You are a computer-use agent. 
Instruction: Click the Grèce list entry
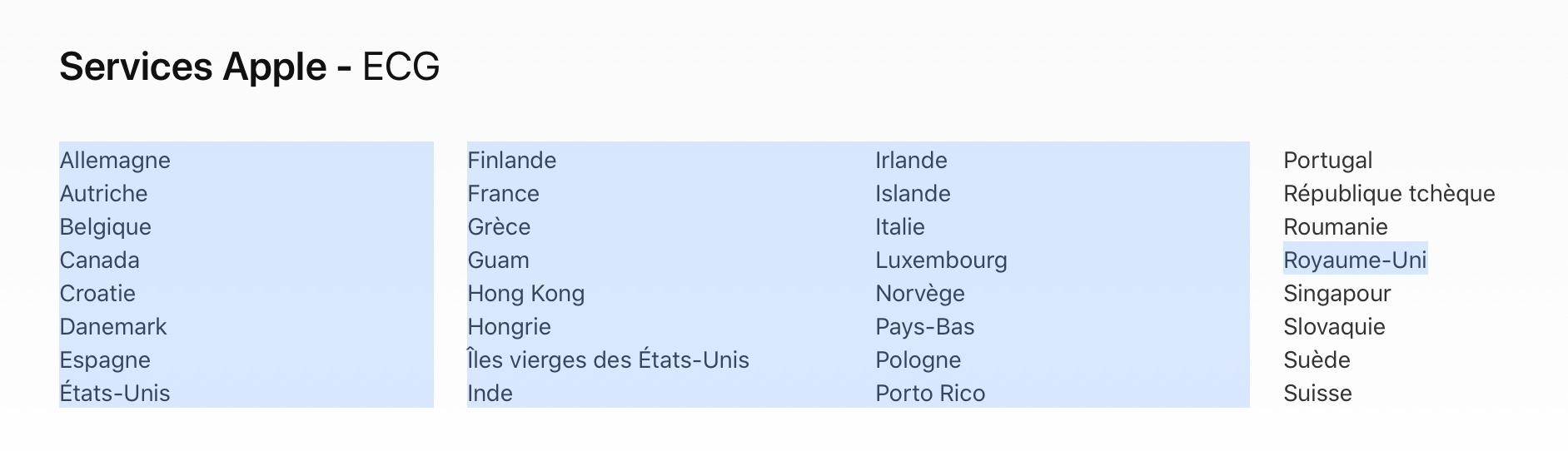pyautogui.click(x=499, y=226)
